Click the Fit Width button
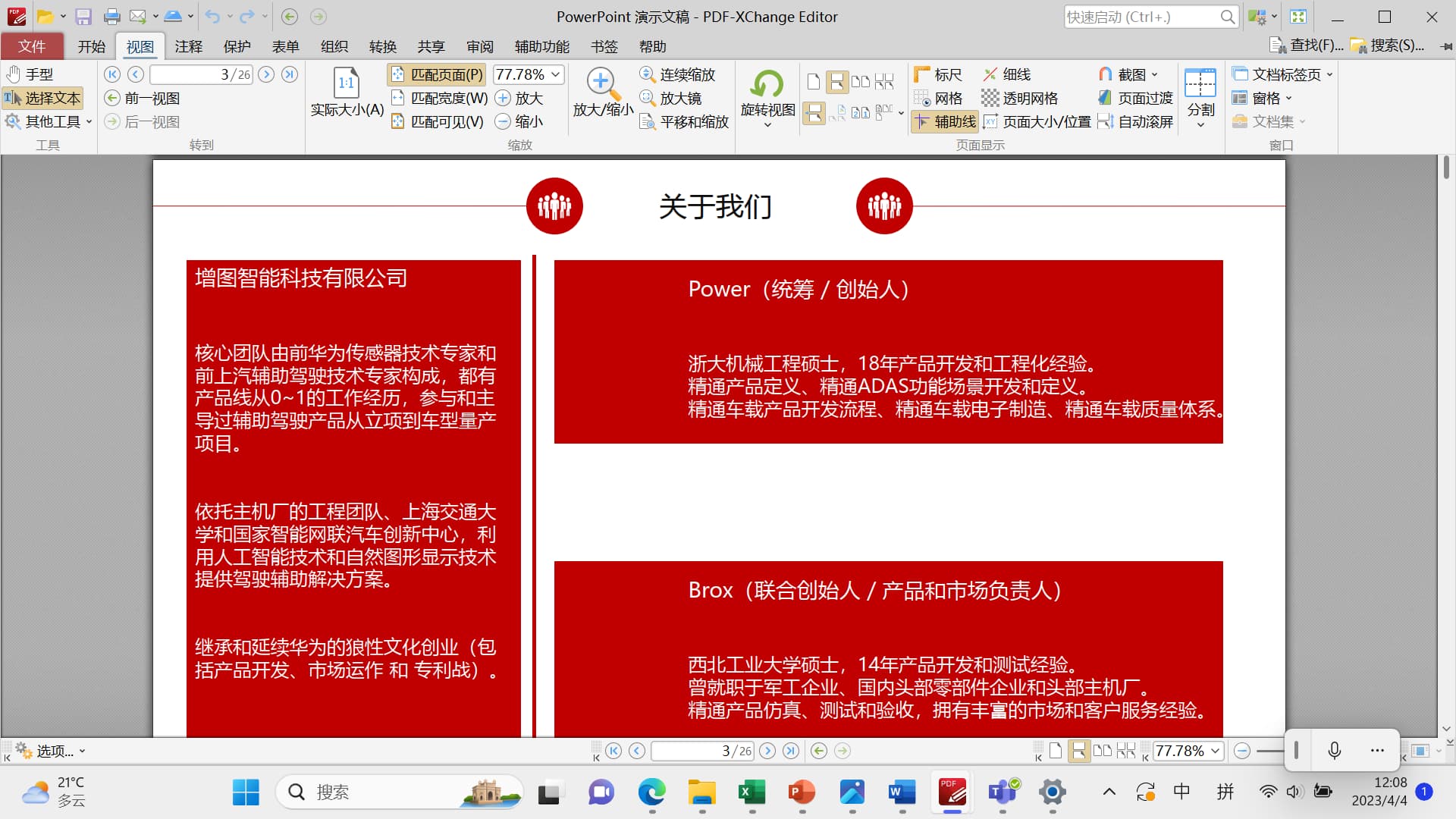The image size is (1456, 819). (x=440, y=99)
